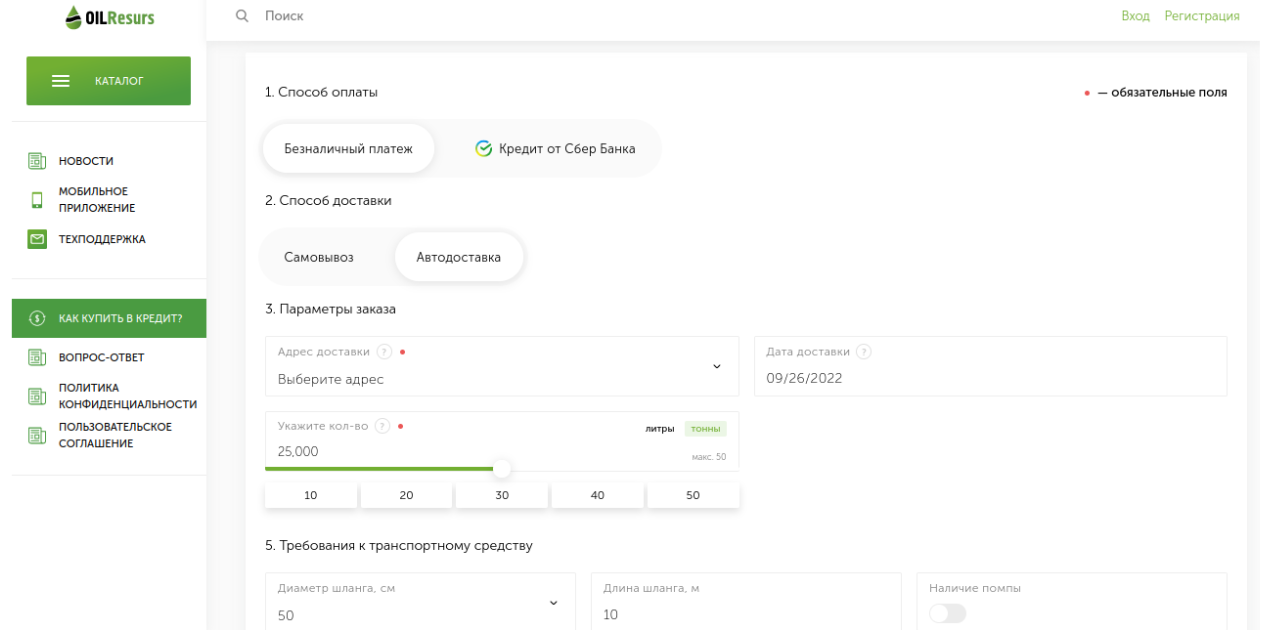
Task: Open the Вопрос-ответ section
Action: point(101,357)
